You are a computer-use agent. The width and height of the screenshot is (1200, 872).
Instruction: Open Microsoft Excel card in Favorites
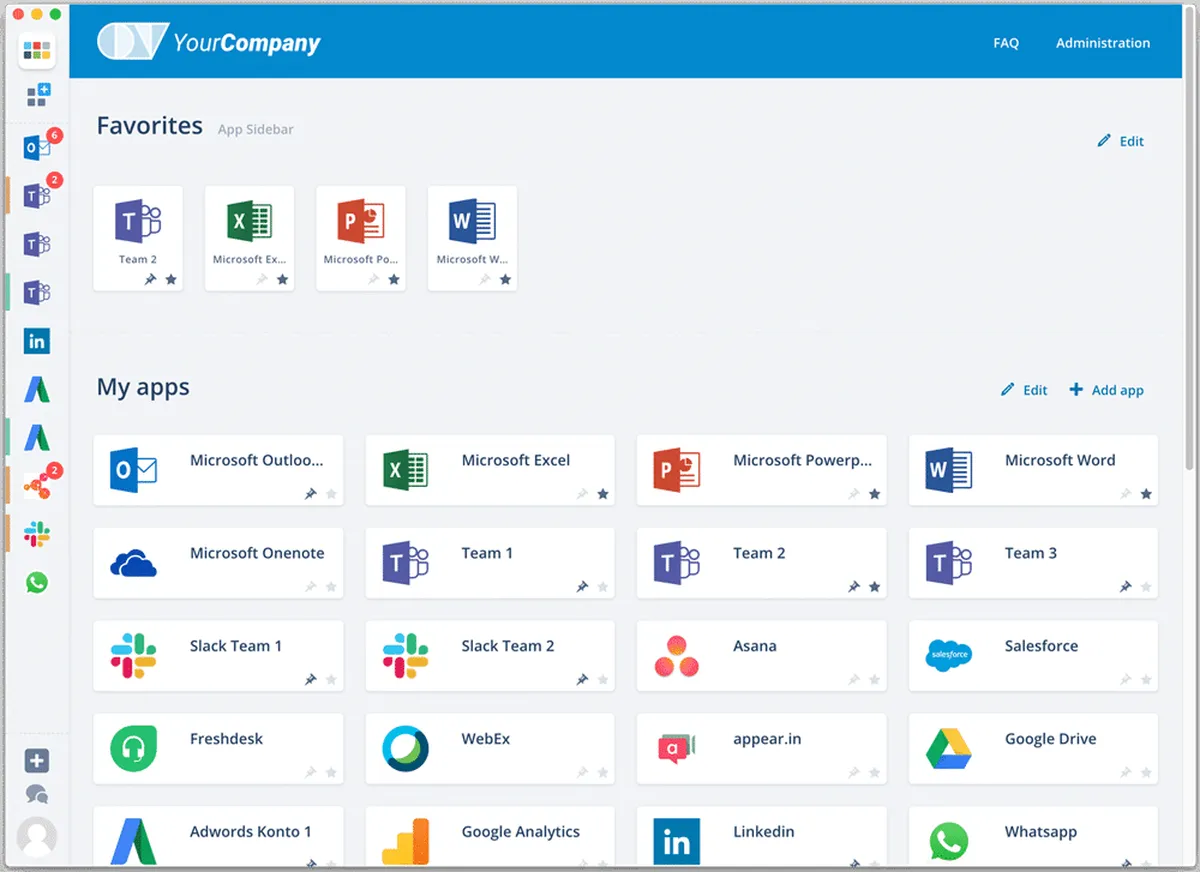250,238
